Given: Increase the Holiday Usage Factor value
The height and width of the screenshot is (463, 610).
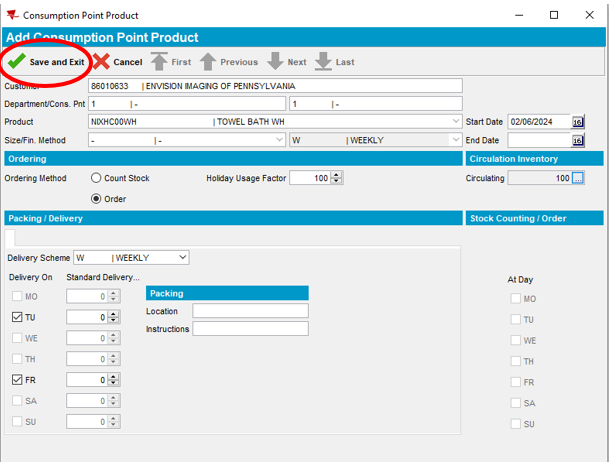Looking at the screenshot, I should point(337,175).
